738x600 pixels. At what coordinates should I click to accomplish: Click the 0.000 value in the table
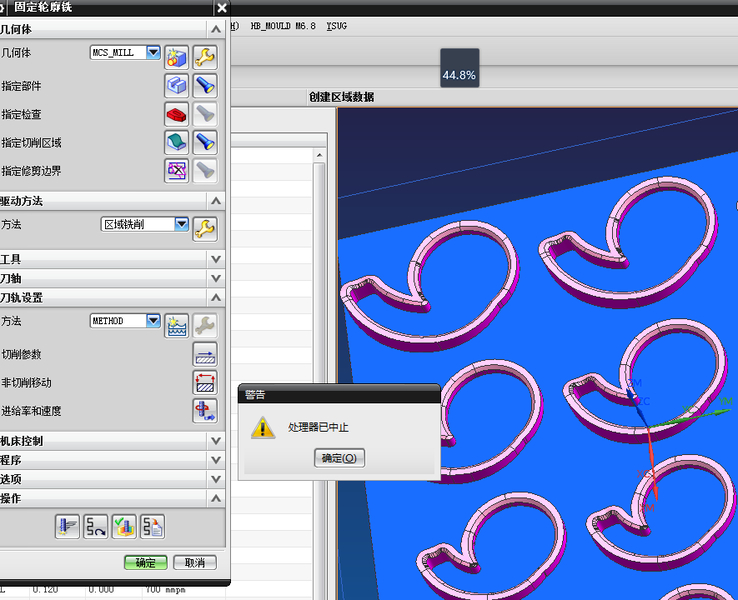tap(101, 590)
